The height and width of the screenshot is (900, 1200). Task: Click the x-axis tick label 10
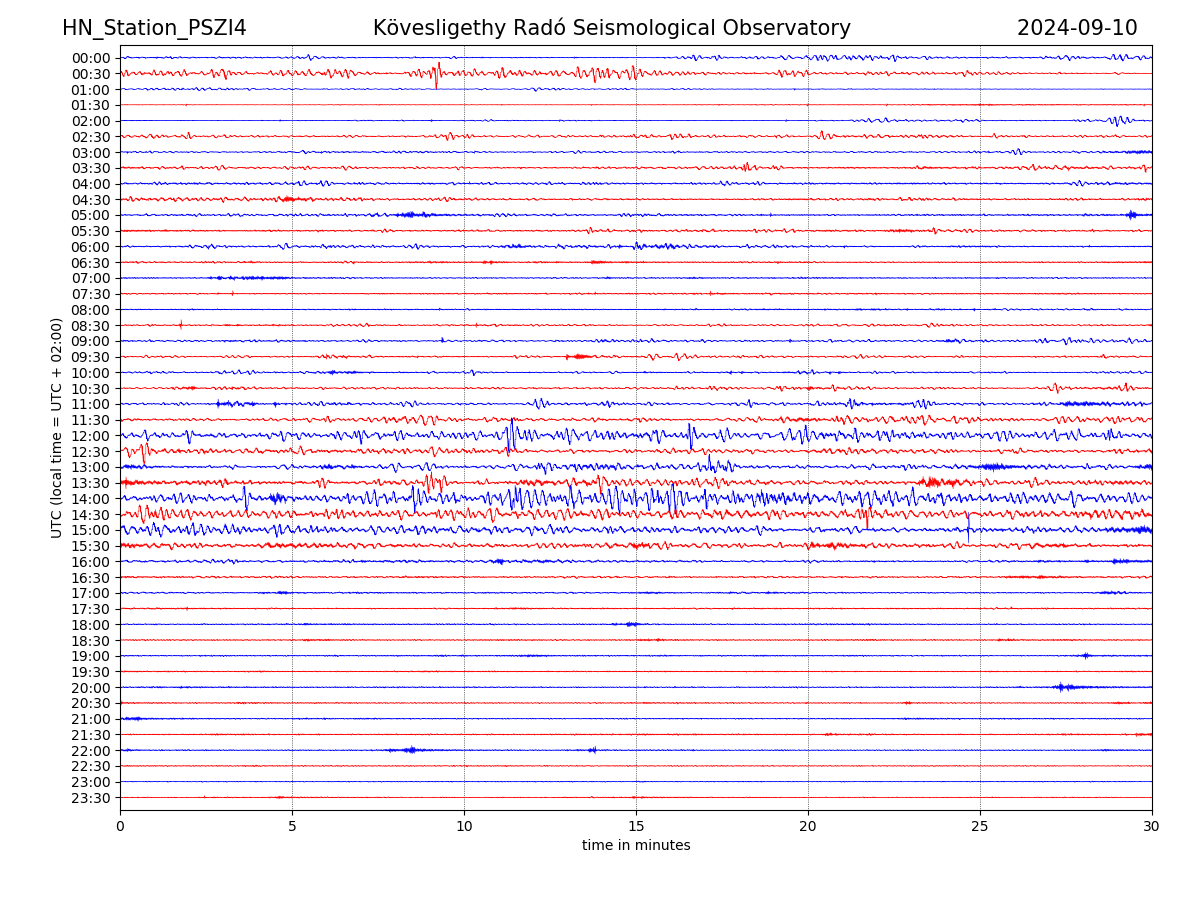tap(464, 827)
